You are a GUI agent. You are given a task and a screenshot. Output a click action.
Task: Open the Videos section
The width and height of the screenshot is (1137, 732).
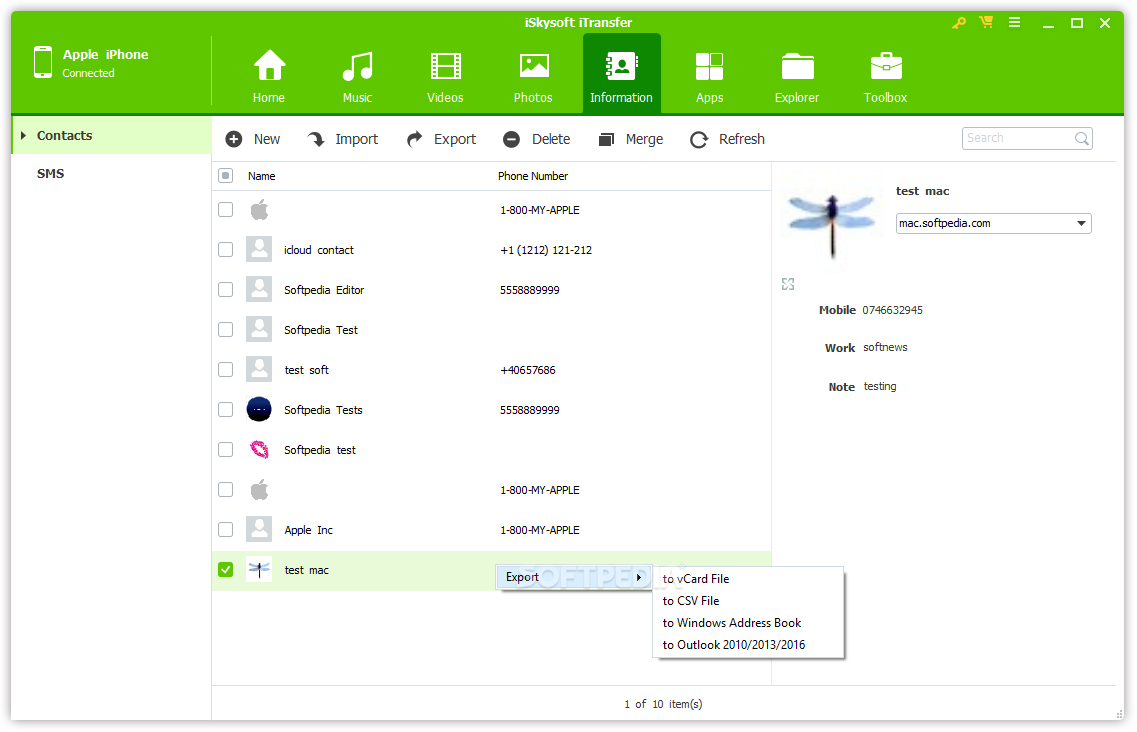pyautogui.click(x=445, y=75)
